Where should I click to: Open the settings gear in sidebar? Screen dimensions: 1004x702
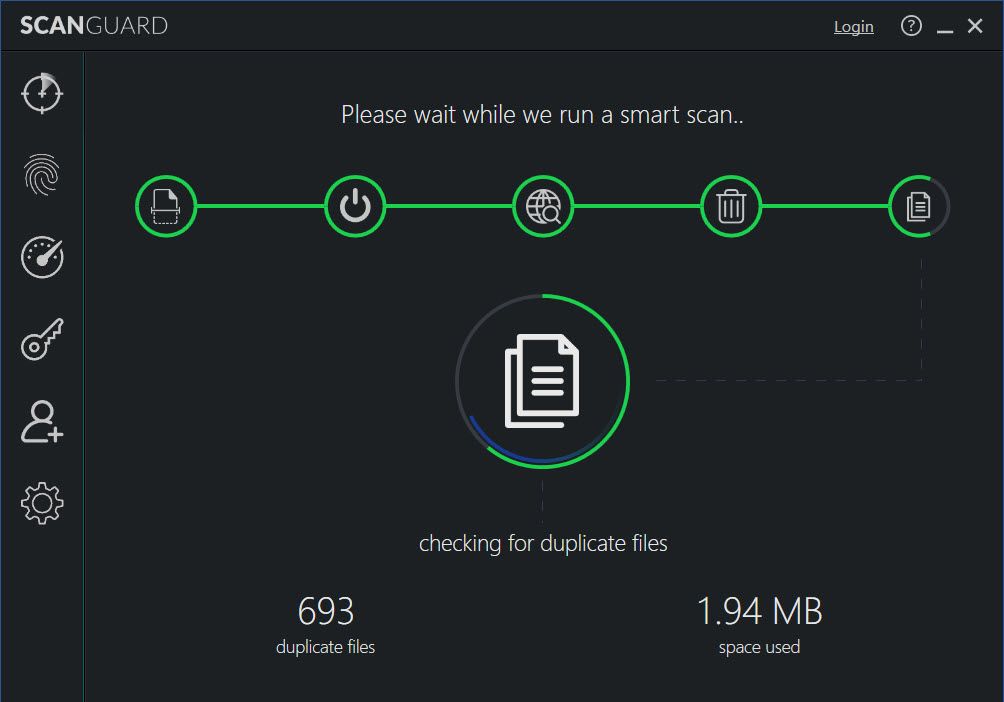coord(41,504)
